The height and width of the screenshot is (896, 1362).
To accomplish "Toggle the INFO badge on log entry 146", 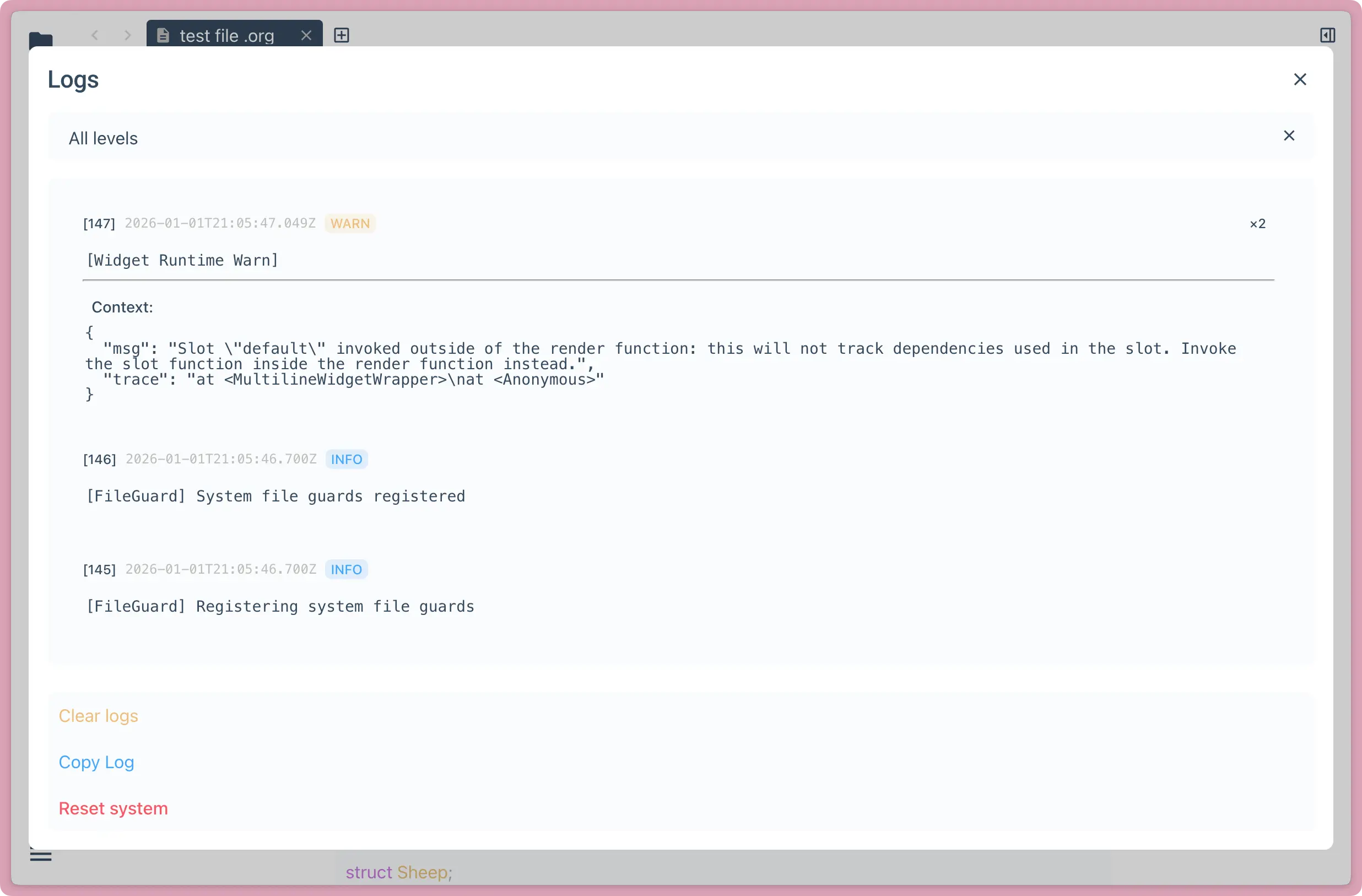I will pos(346,458).
